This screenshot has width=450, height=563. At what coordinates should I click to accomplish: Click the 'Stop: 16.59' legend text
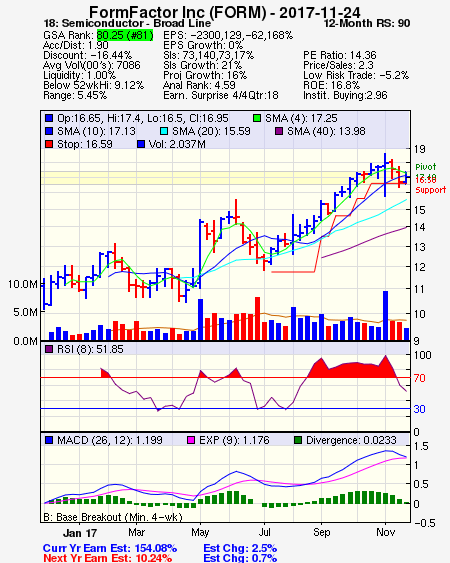pos(85,144)
